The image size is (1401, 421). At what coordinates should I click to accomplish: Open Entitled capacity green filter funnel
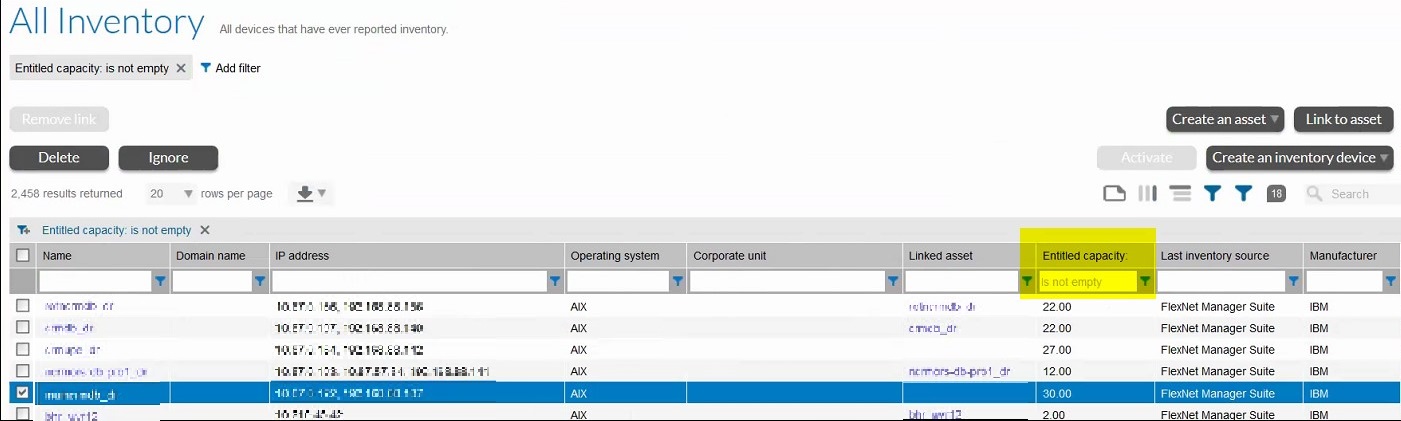point(1145,282)
